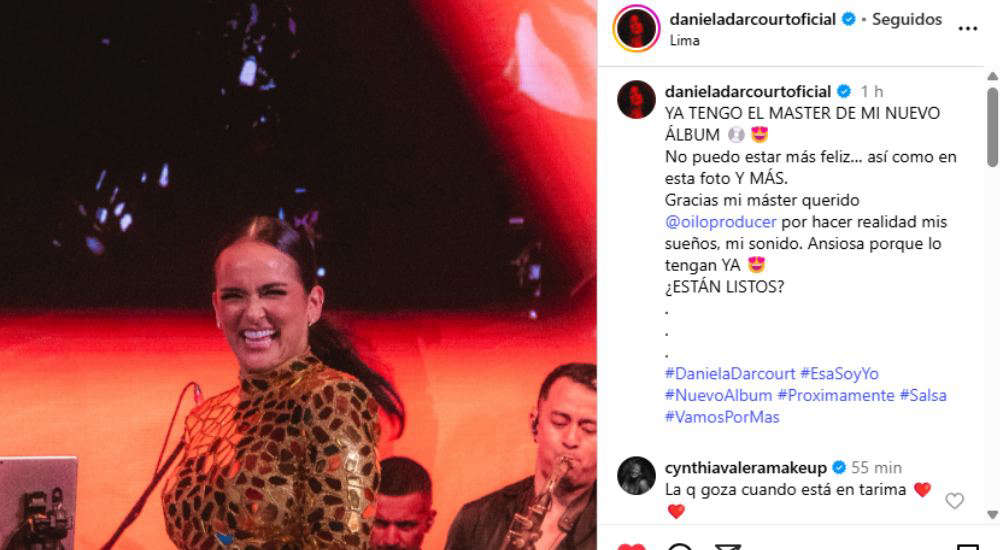The width and height of the screenshot is (1000, 550).
Task: Click danieladarcourtoficial's story-ring avatar in the header
Action: click(x=636, y=29)
